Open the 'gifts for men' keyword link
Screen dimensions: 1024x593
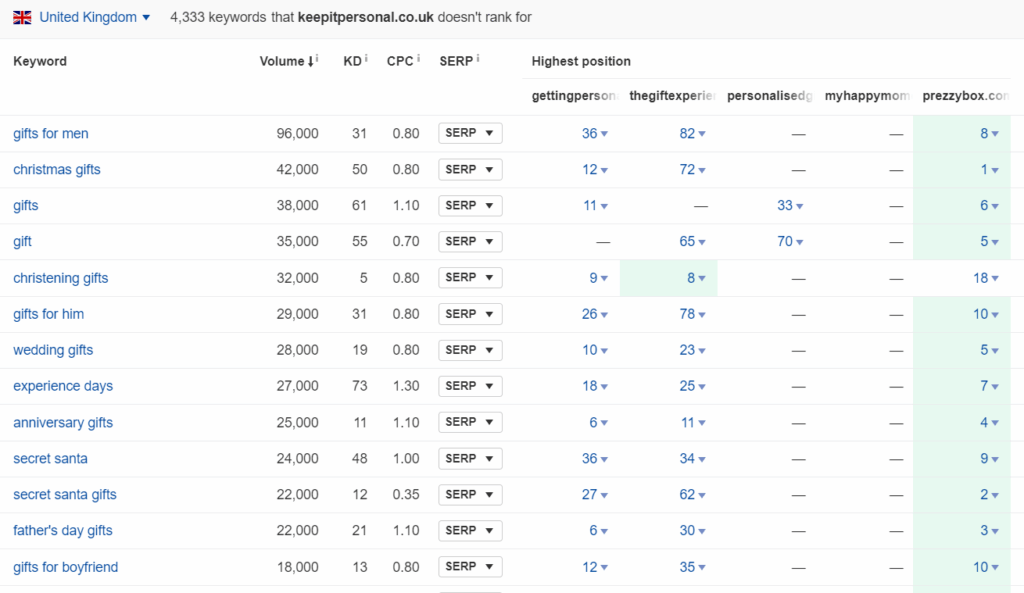(50, 134)
